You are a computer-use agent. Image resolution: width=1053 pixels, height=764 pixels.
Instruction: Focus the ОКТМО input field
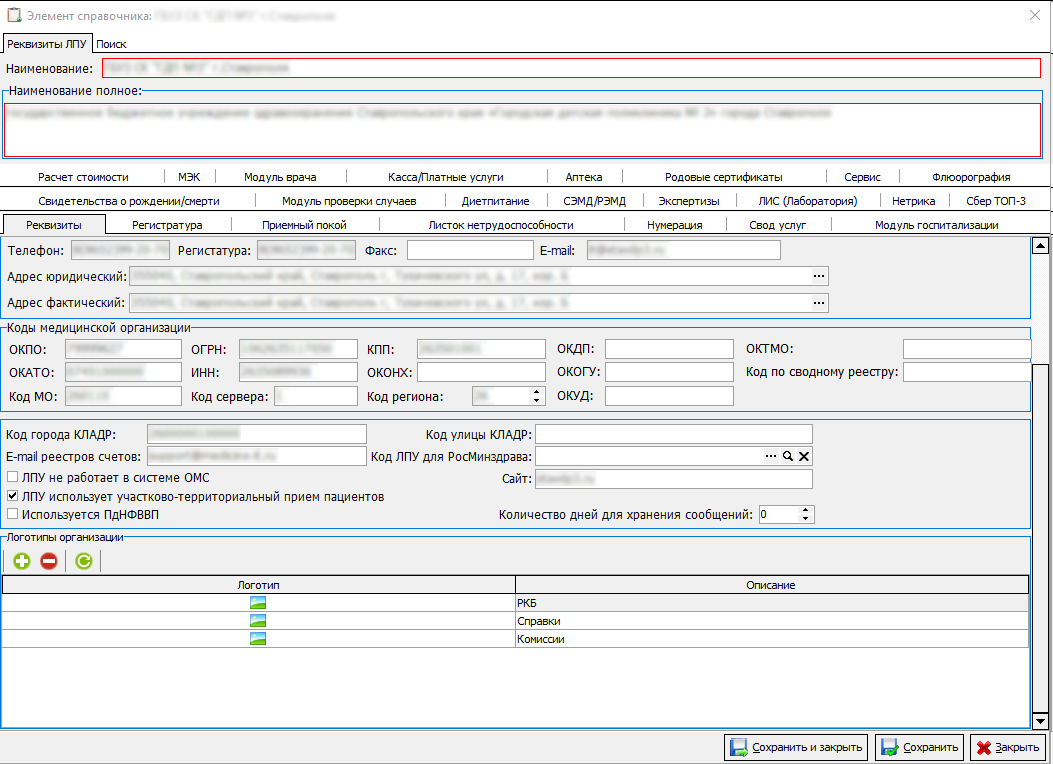[x=967, y=349]
